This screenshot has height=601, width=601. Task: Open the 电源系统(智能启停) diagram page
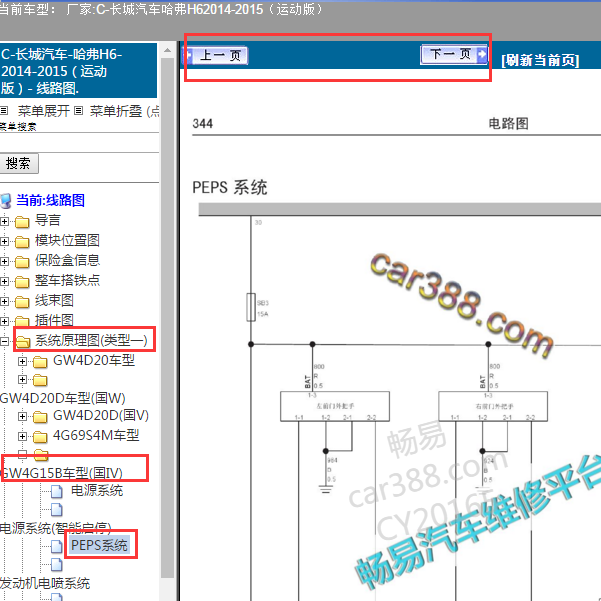[56, 528]
